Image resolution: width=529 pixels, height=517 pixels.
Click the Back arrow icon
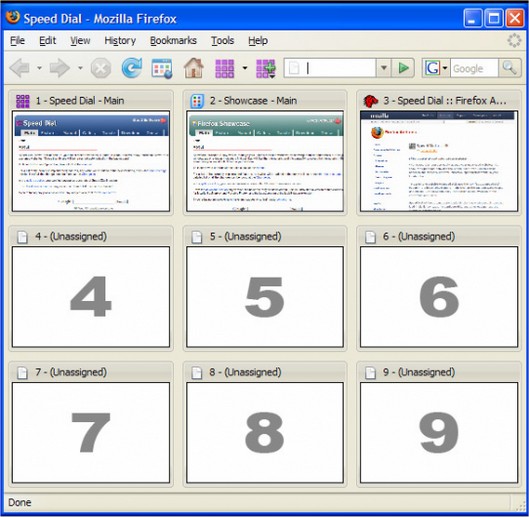[x=20, y=68]
